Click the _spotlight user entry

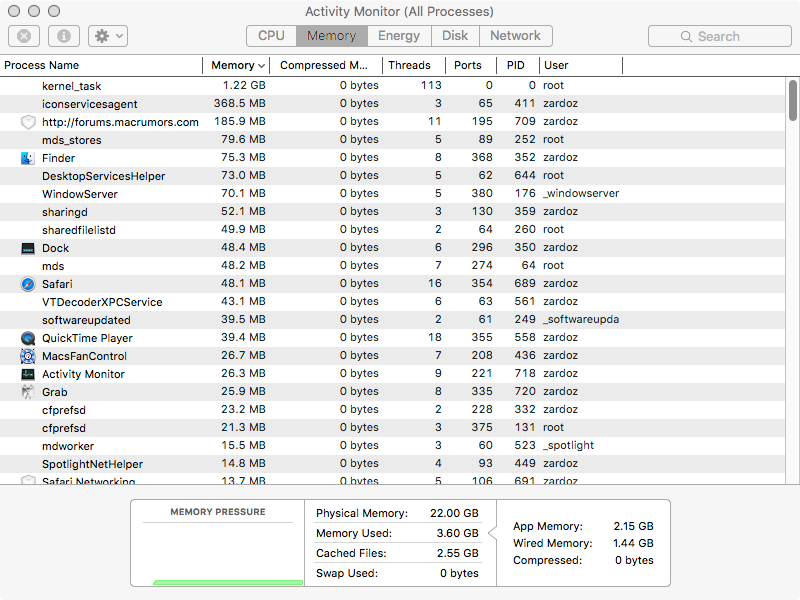(x=568, y=445)
